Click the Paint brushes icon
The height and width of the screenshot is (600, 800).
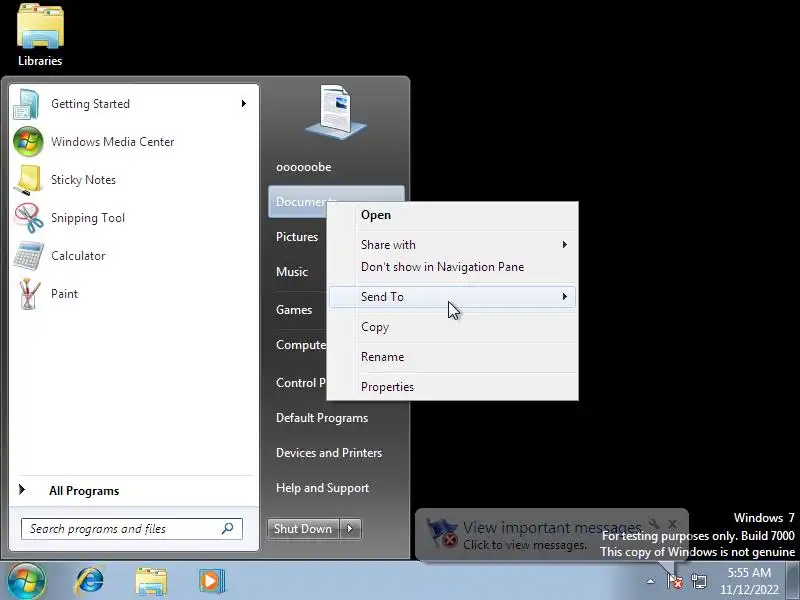29,294
